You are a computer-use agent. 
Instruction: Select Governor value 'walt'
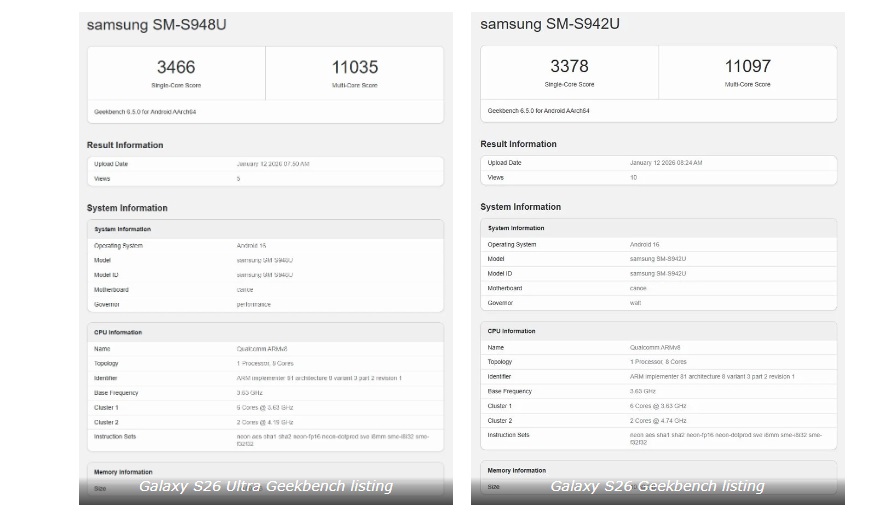tap(635, 303)
